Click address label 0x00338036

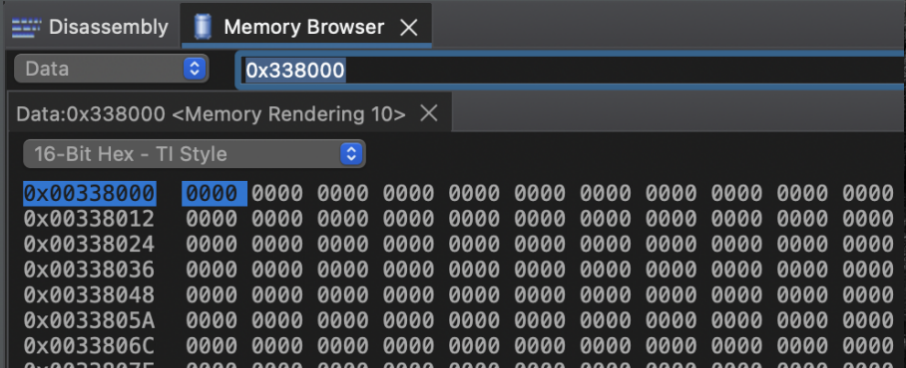click(x=90, y=270)
